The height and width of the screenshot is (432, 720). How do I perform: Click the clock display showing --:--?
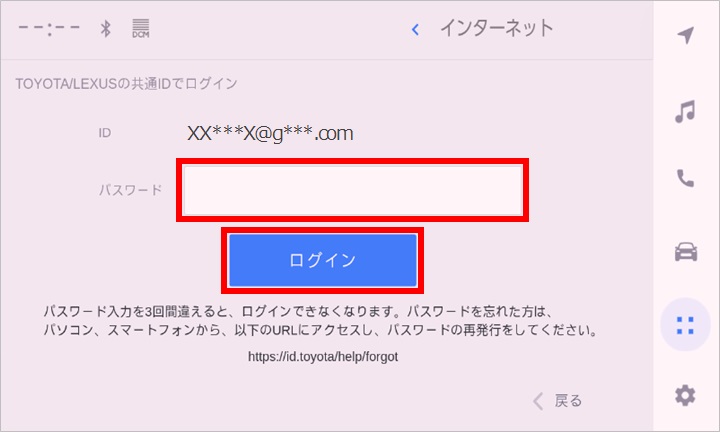[49, 28]
